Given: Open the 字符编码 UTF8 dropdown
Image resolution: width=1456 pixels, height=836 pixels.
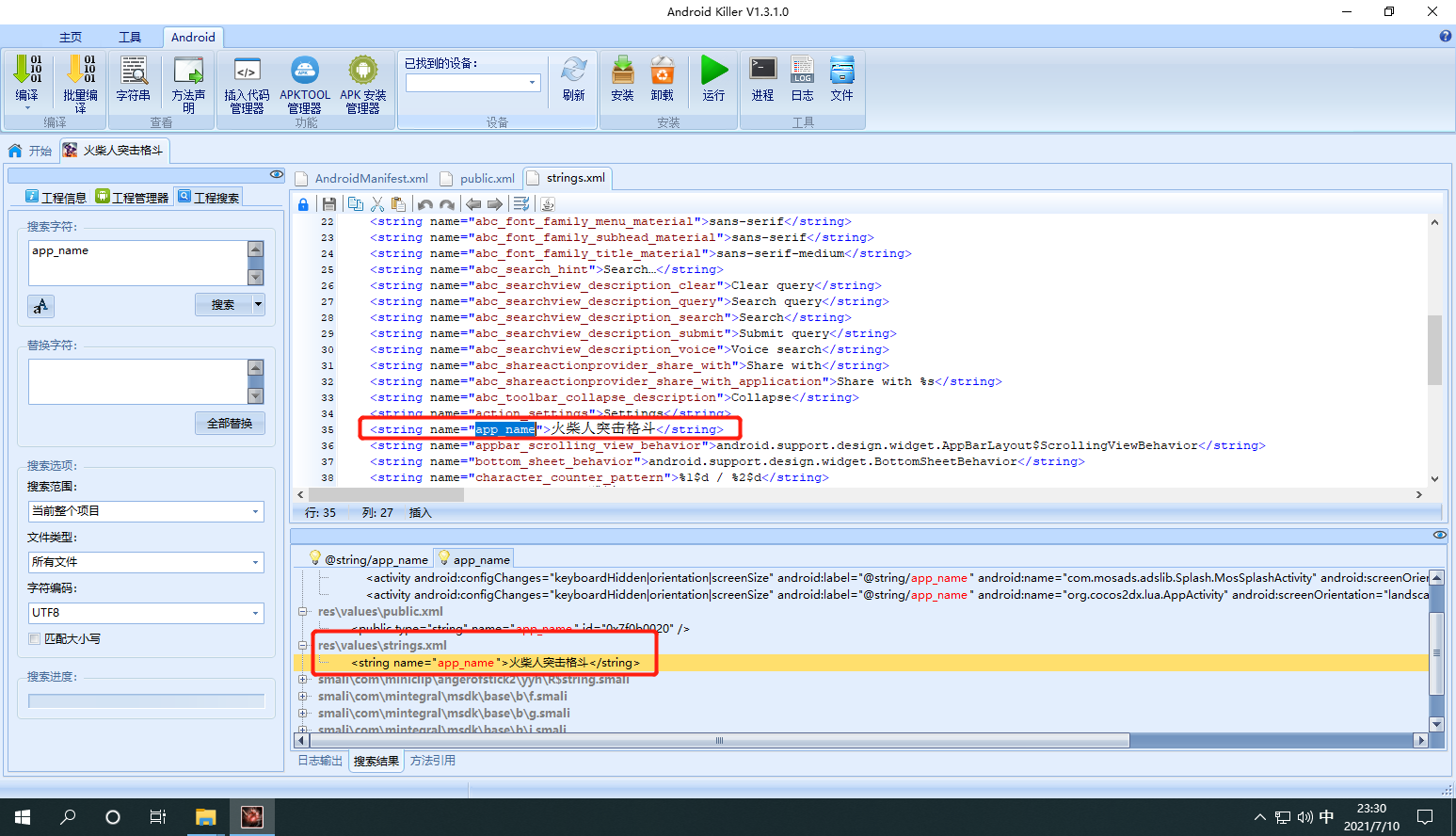Looking at the screenshot, I should coord(146,613).
